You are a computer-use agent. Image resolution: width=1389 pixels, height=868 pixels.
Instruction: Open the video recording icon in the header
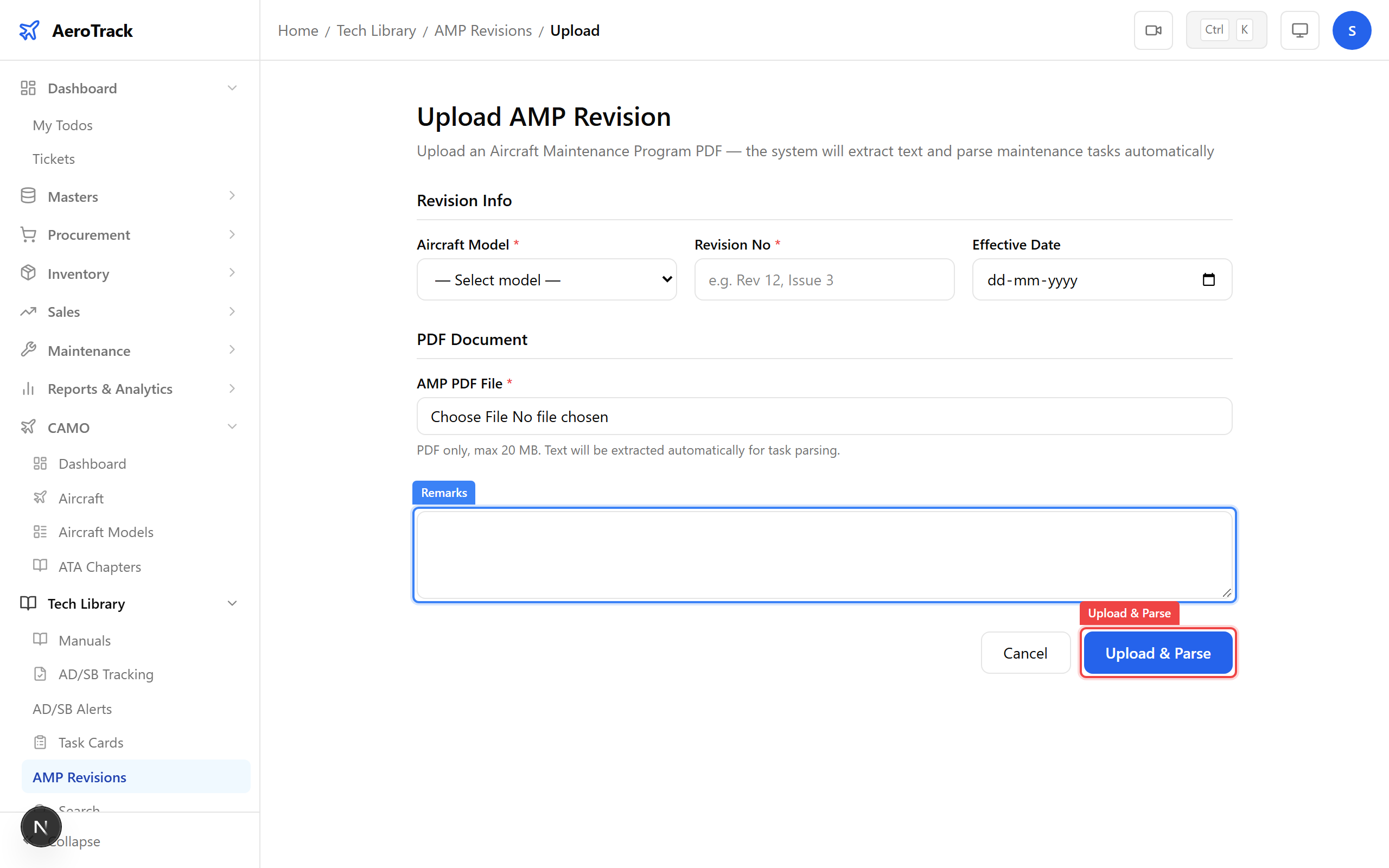click(x=1153, y=30)
